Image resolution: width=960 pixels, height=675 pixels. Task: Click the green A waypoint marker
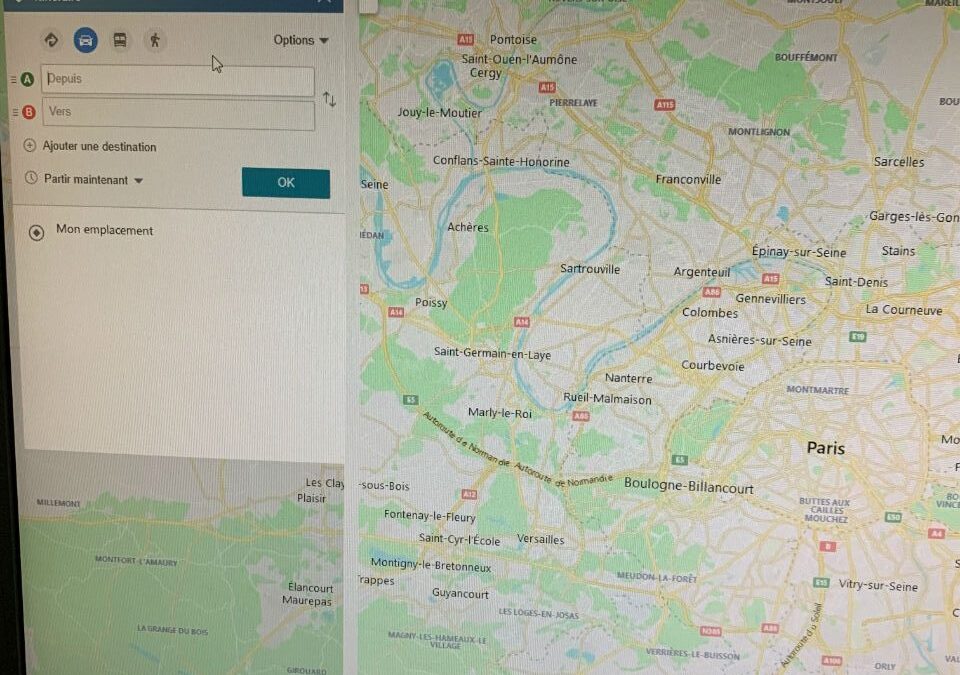click(x=28, y=79)
